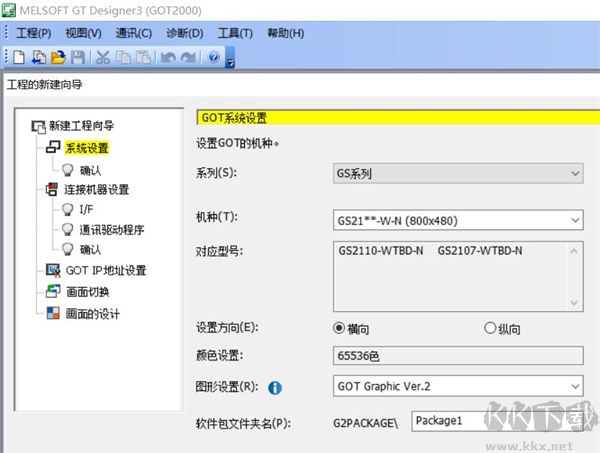The image size is (600, 453).
Task: Click the bulb icon beside 通讯驱动程序
Action: point(67,230)
